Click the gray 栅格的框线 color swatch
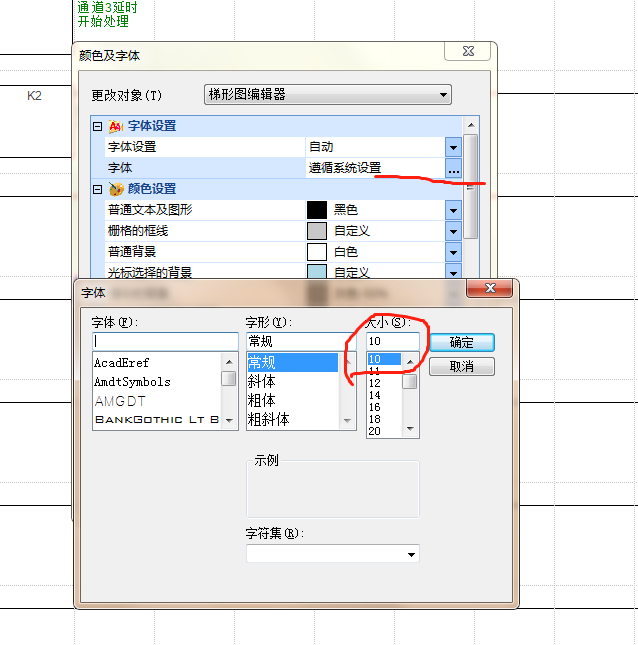Image resolution: width=638 pixels, height=645 pixels. tap(316, 231)
